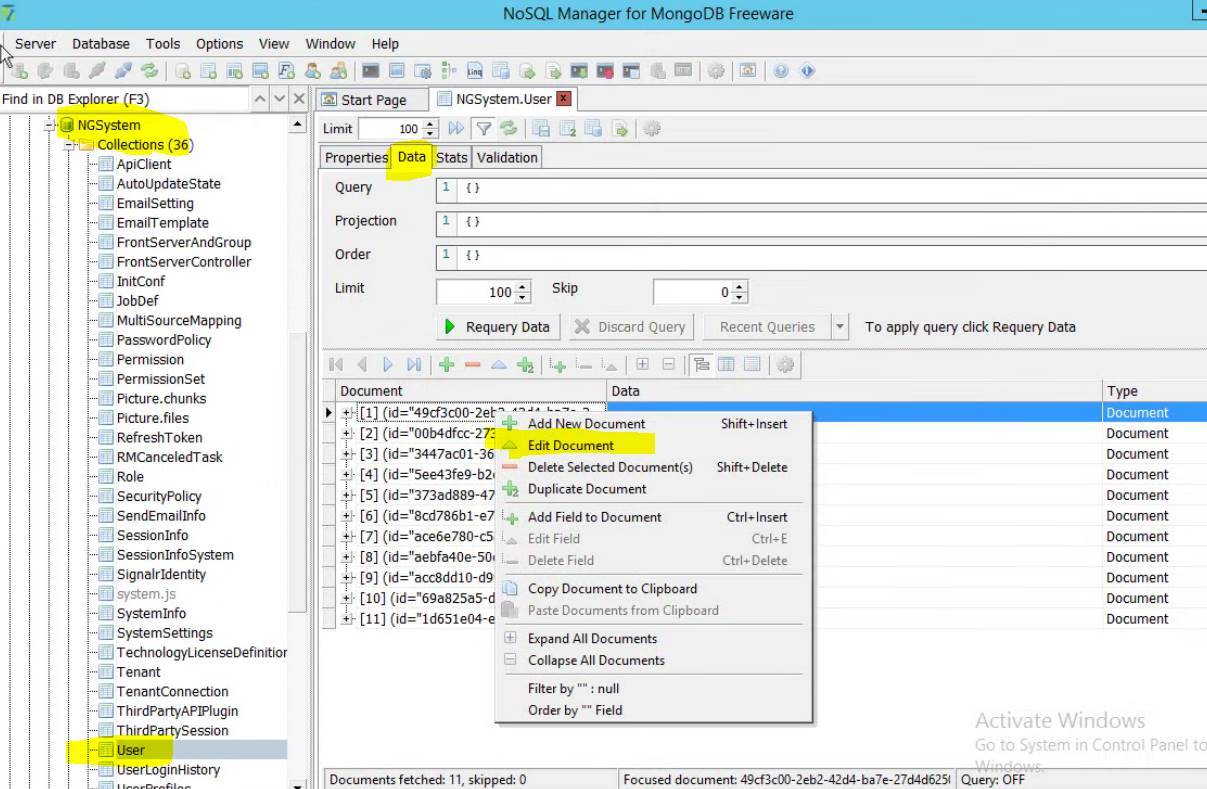Go to the first document with navigation icon
1207x789 pixels.
[x=336, y=365]
